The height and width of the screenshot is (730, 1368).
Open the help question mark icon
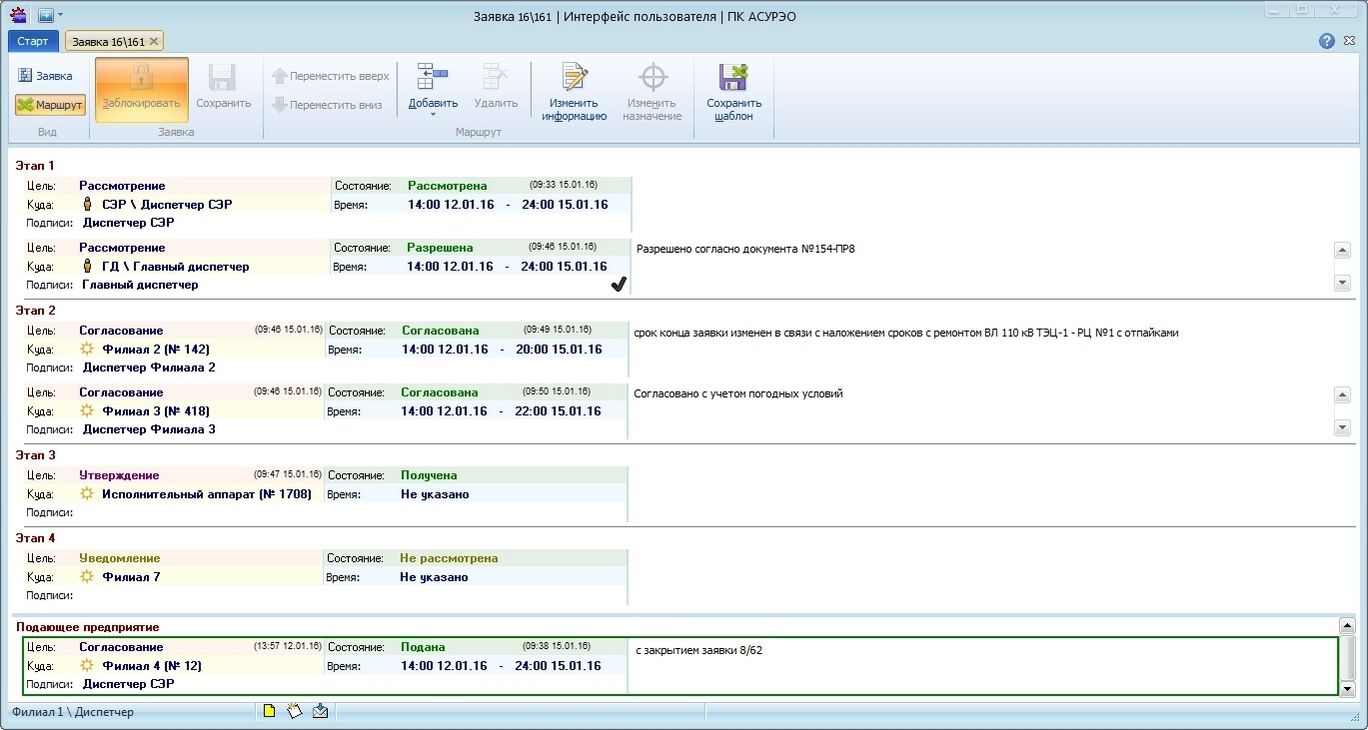1327,41
